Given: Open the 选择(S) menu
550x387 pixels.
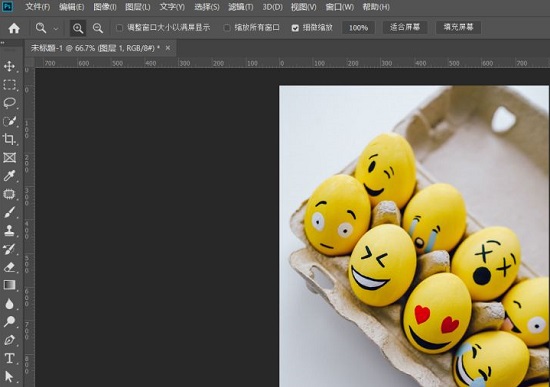Looking at the screenshot, I should pos(207,7).
